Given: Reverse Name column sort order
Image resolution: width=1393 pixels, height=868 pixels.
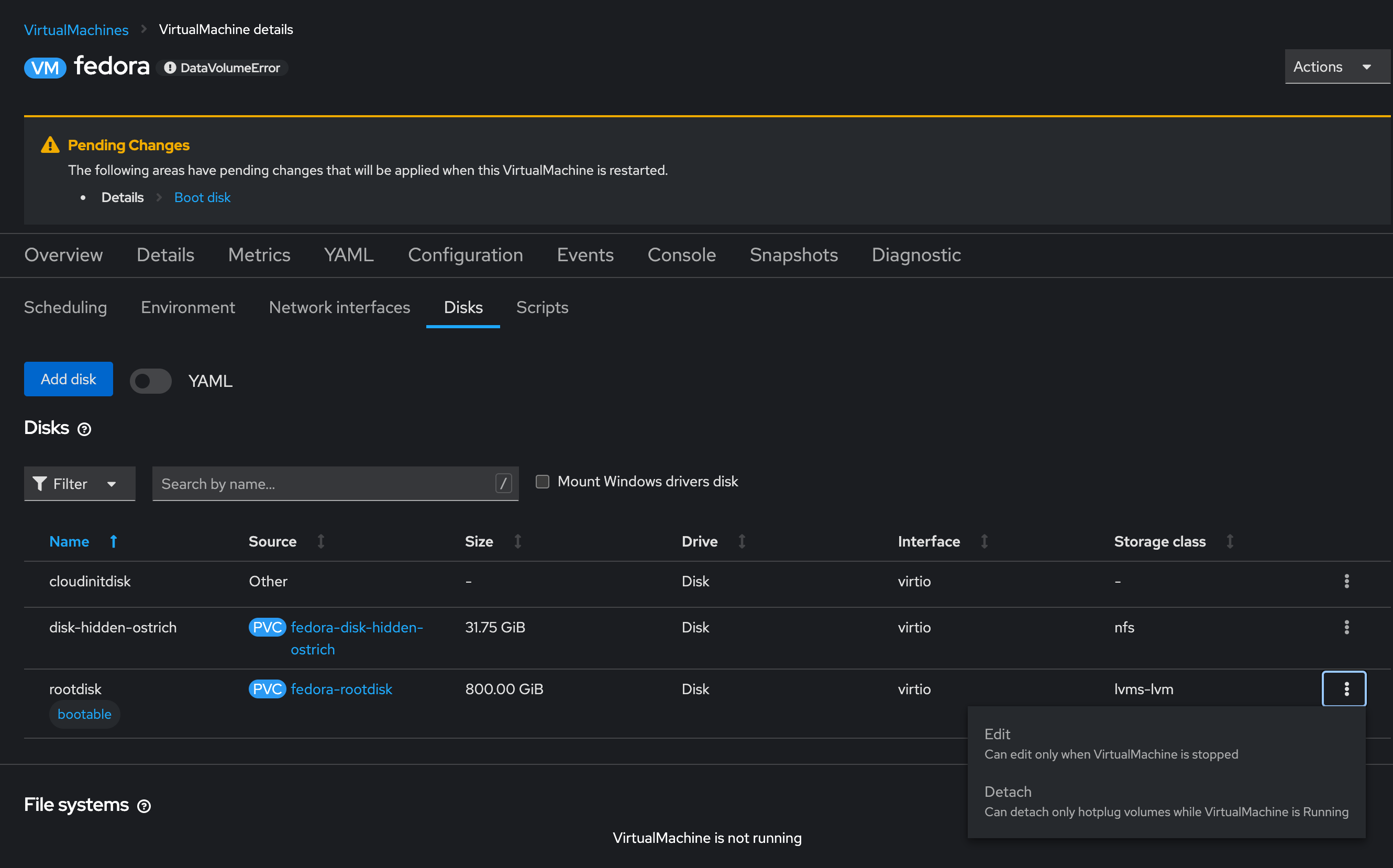Looking at the screenshot, I should 113,541.
